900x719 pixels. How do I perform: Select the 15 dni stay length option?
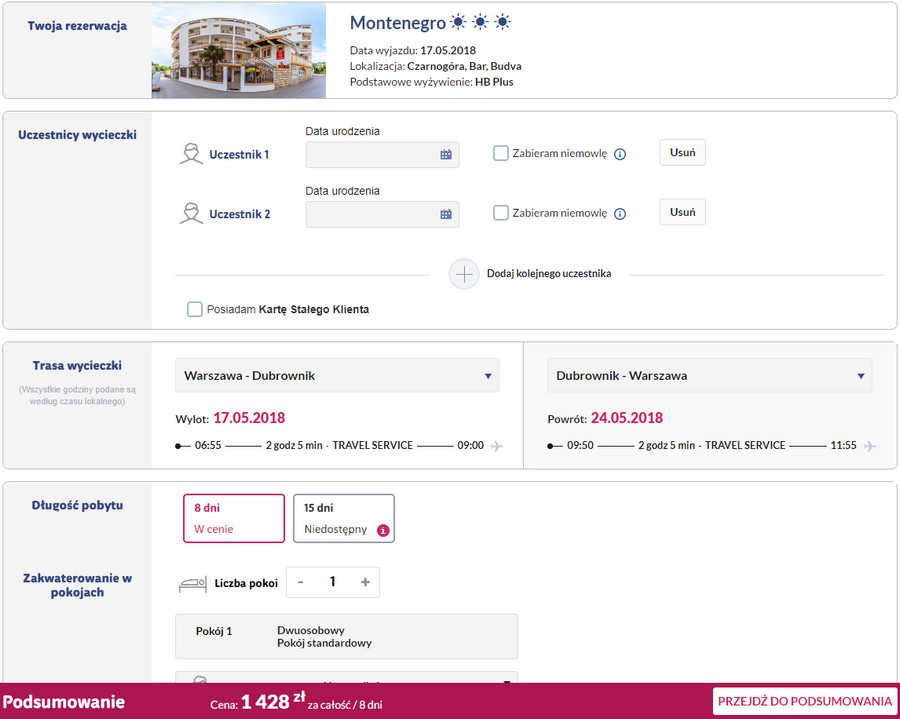pyautogui.click(x=344, y=518)
